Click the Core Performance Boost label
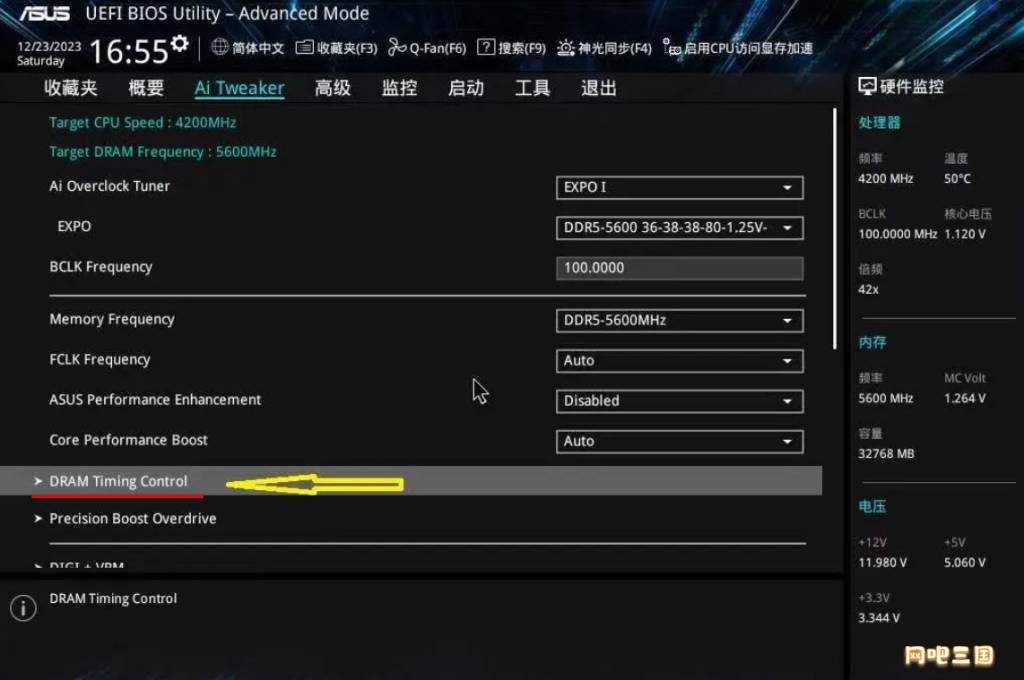The height and width of the screenshot is (680, 1024). tap(129, 440)
